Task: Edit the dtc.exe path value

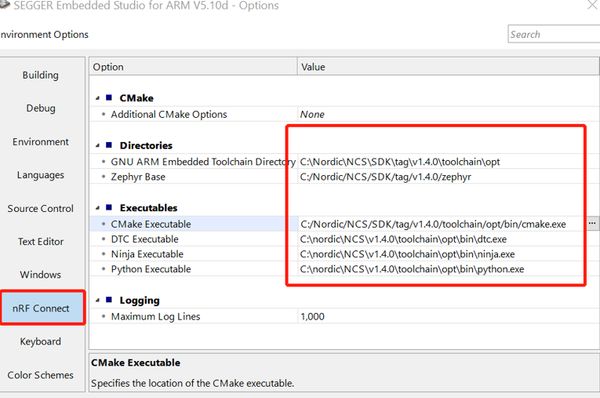Action: 403,239
